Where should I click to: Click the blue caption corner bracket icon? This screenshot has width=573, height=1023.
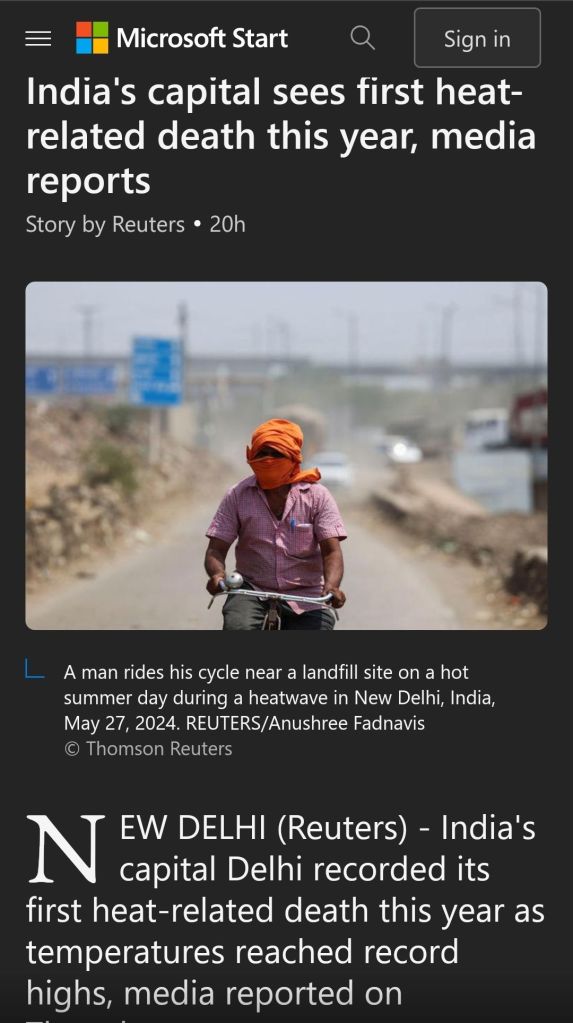(35, 669)
